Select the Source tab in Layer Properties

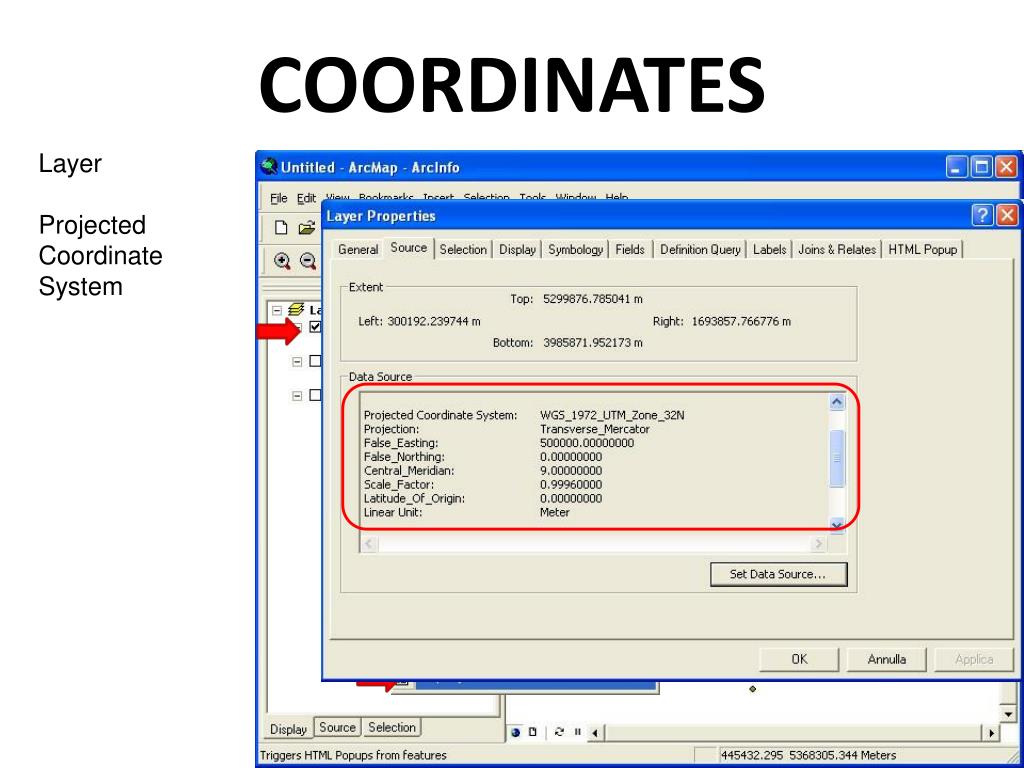[x=409, y=248]
